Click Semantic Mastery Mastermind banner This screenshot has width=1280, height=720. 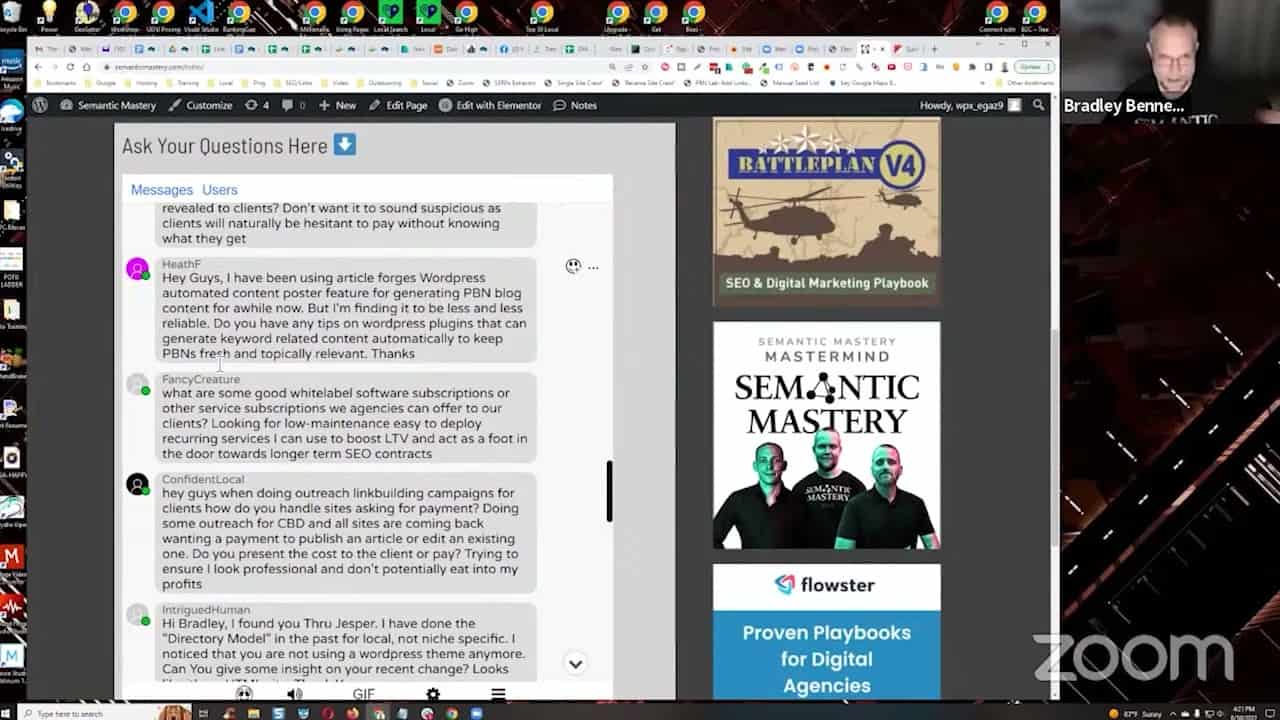click(826, 435)
